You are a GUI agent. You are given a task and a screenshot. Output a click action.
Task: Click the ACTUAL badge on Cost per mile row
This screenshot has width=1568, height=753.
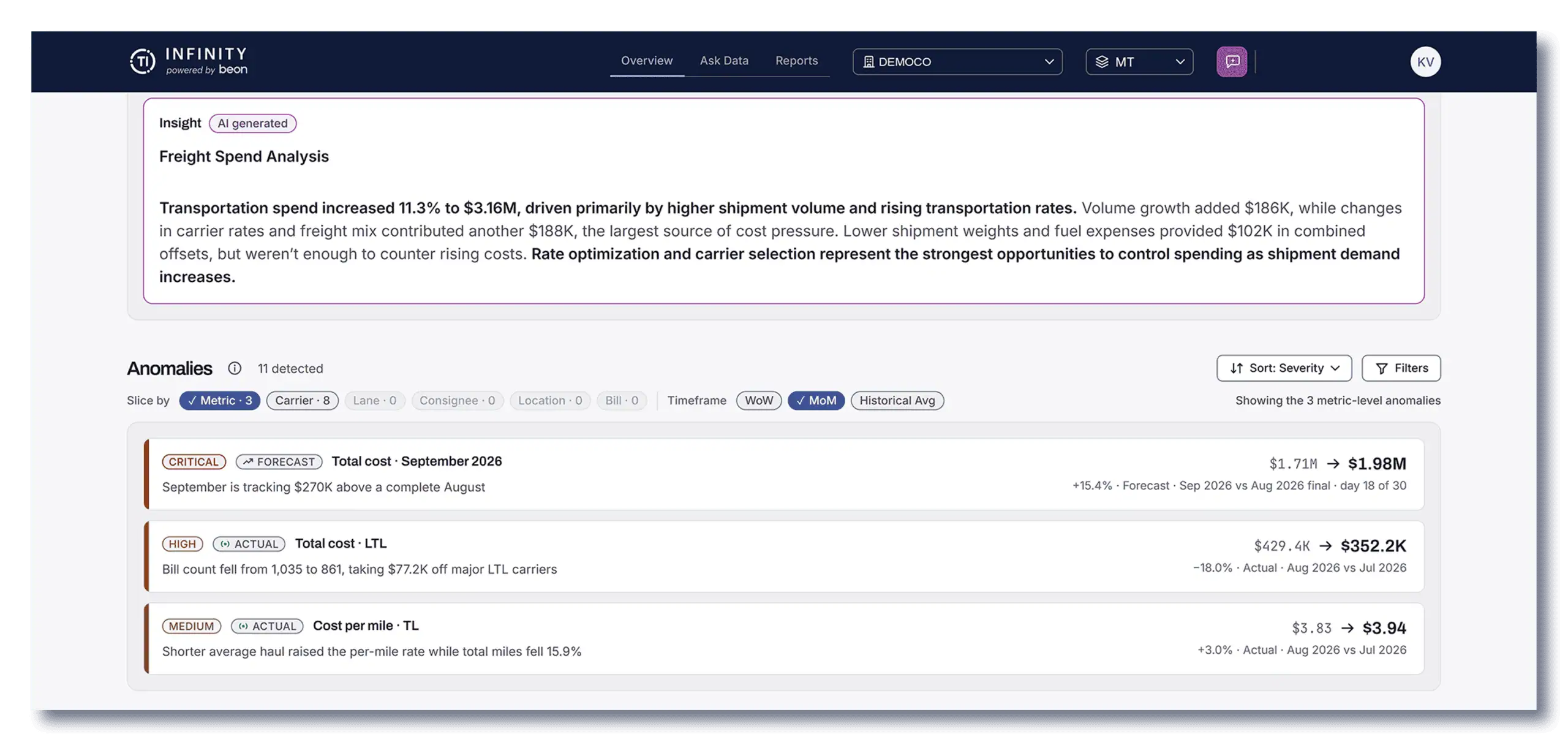266,626
